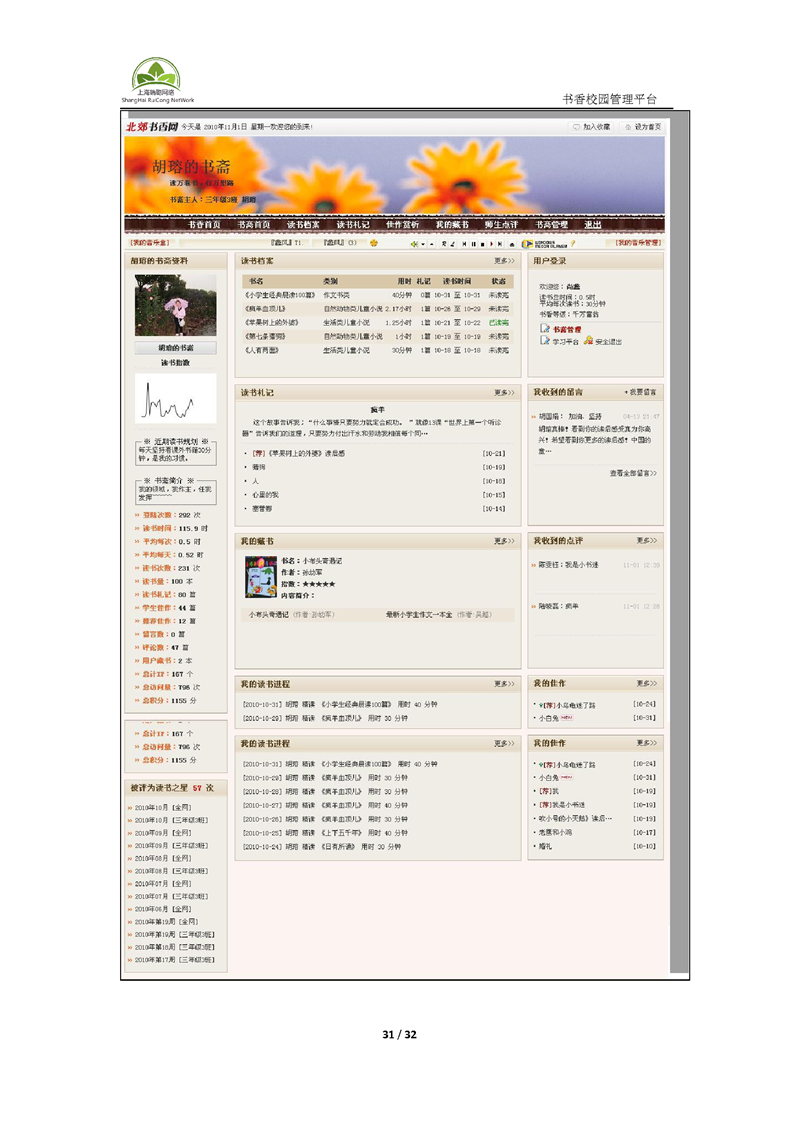The image size is (793, 1122).
Task: Play the music with the red play button
Action: [x=492, y=244]
